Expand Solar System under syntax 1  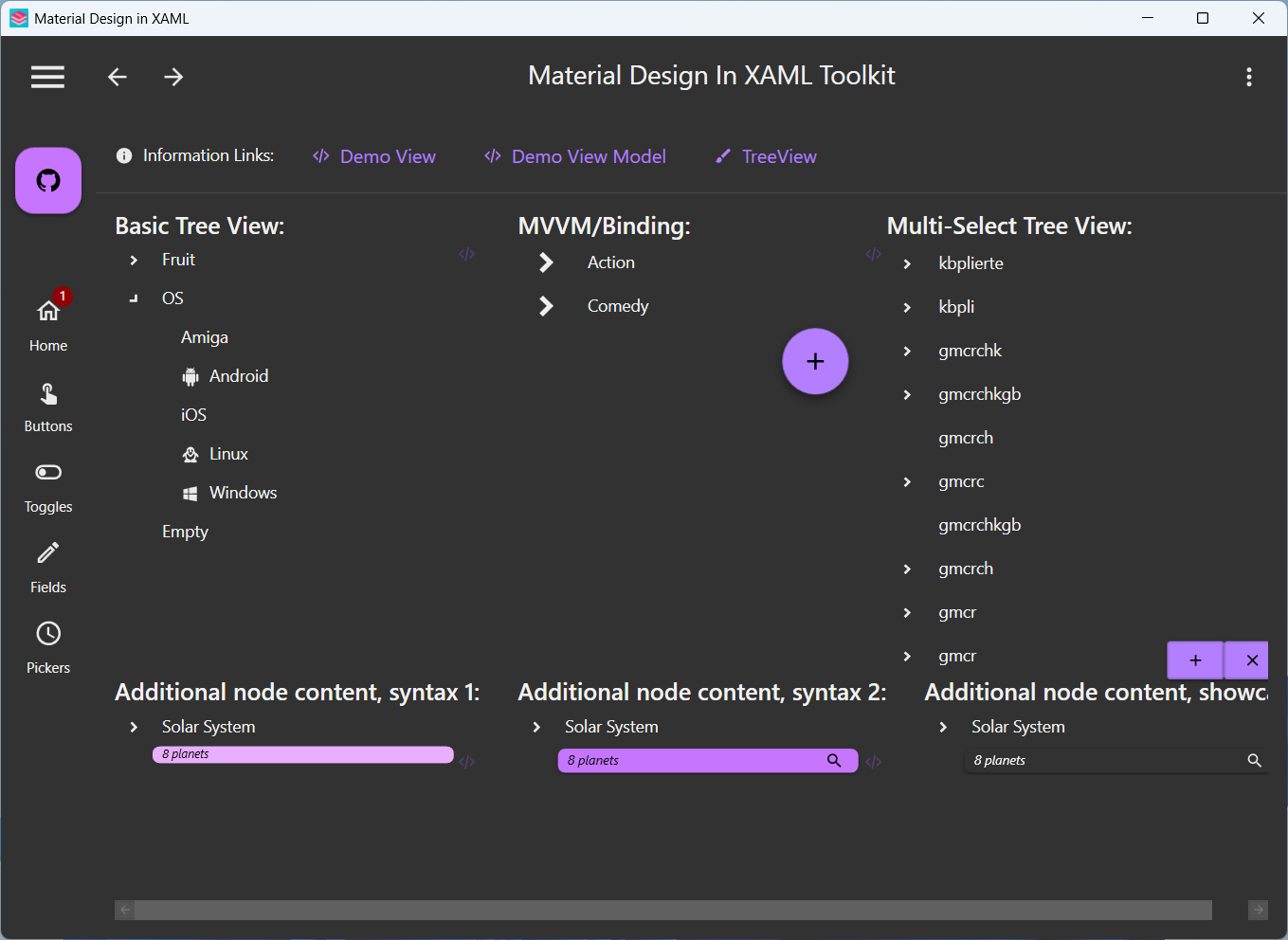click(x=134, y=727)
